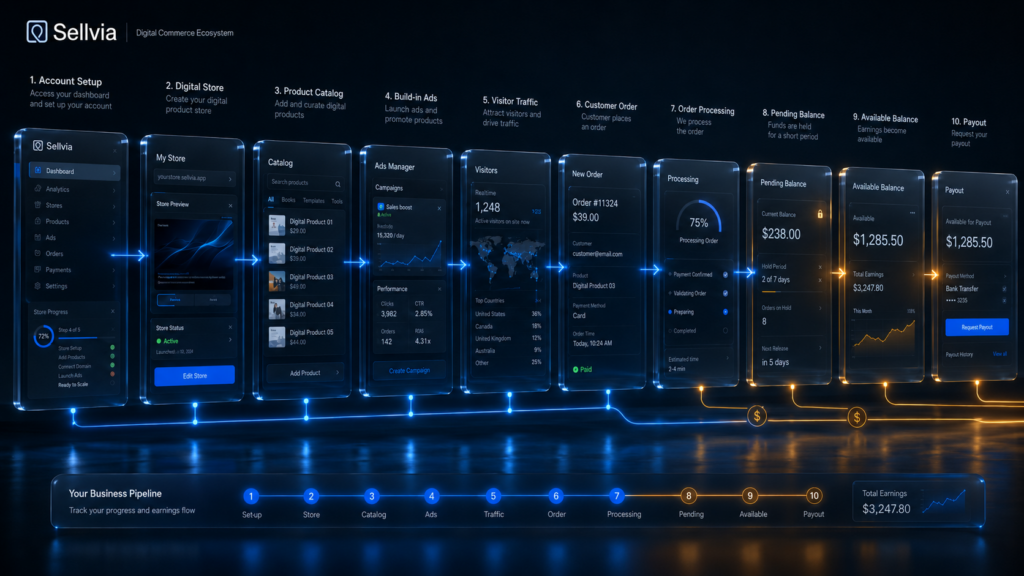Close the Payout panel
This screenshot has width=1024, height=576.
click(1007, 192)
